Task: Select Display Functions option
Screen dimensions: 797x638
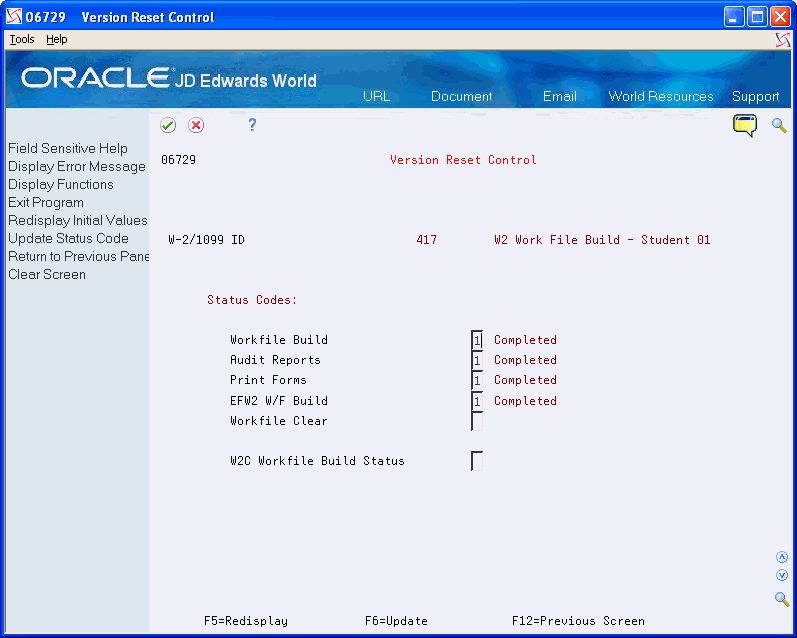Action: click(x=60, y=185)
